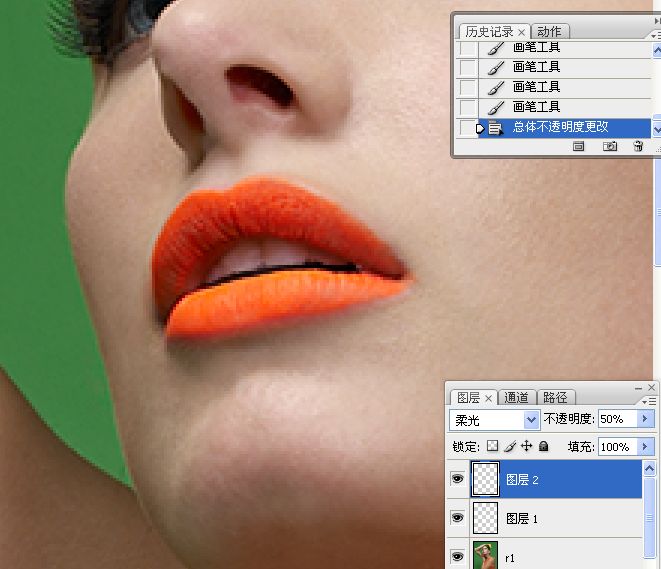Click new document from state icon in History
Screen dimensions: 661x569
click(x=578, y=146)
